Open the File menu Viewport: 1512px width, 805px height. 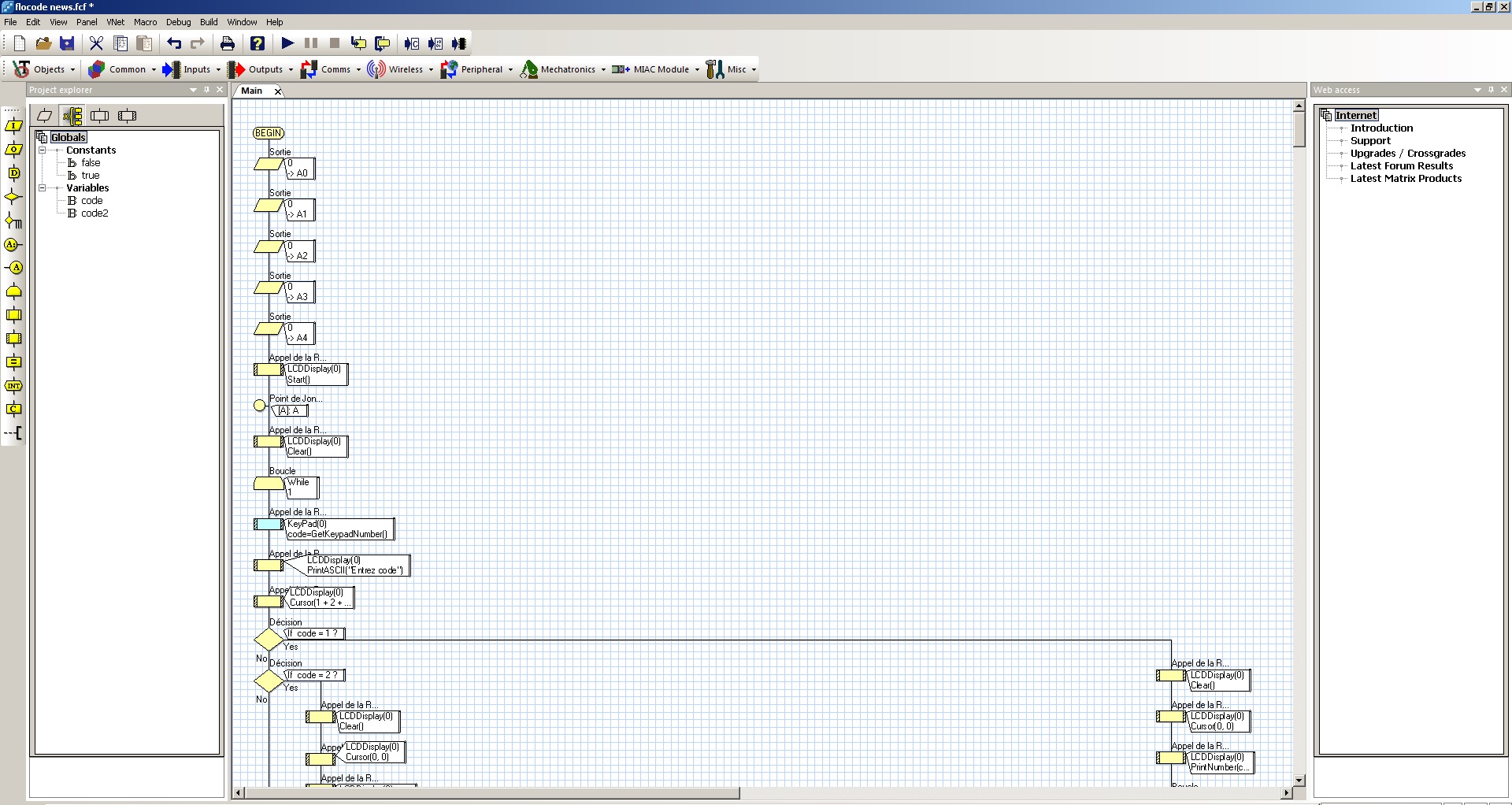(10, 22)
